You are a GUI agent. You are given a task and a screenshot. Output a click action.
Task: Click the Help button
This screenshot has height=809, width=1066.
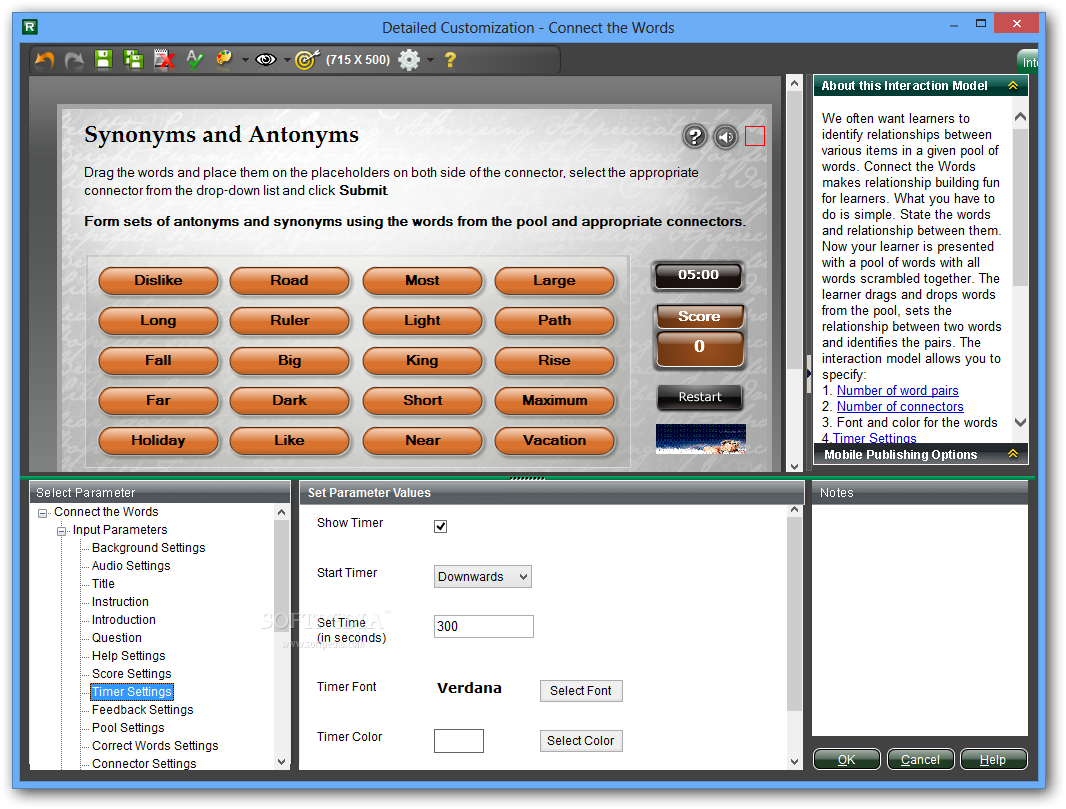tap(993, 759)
